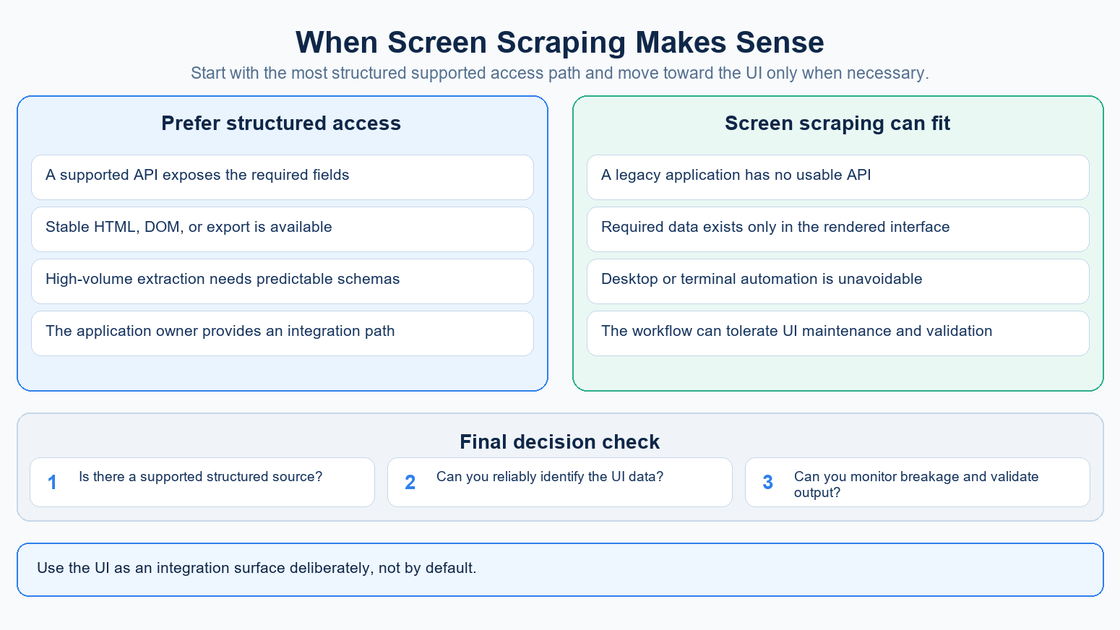
Task: Select 'A legacy application has no usable API'
Action: [838, 177]
